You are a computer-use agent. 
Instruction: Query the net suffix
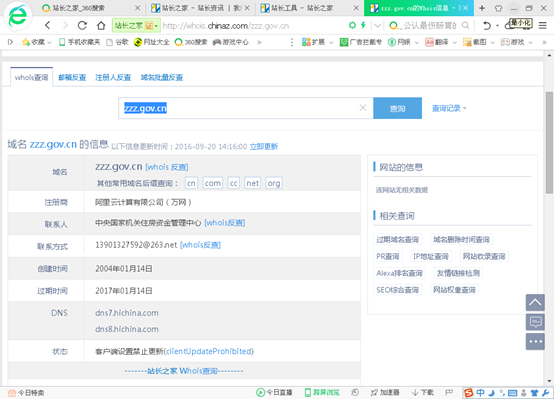(x=253, y=183)
